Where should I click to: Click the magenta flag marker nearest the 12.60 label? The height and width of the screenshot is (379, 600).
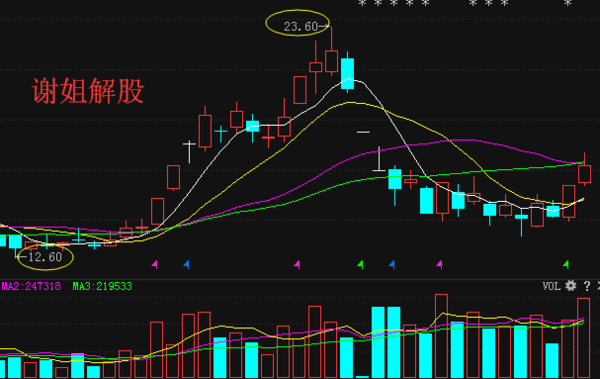pos(155,264)
